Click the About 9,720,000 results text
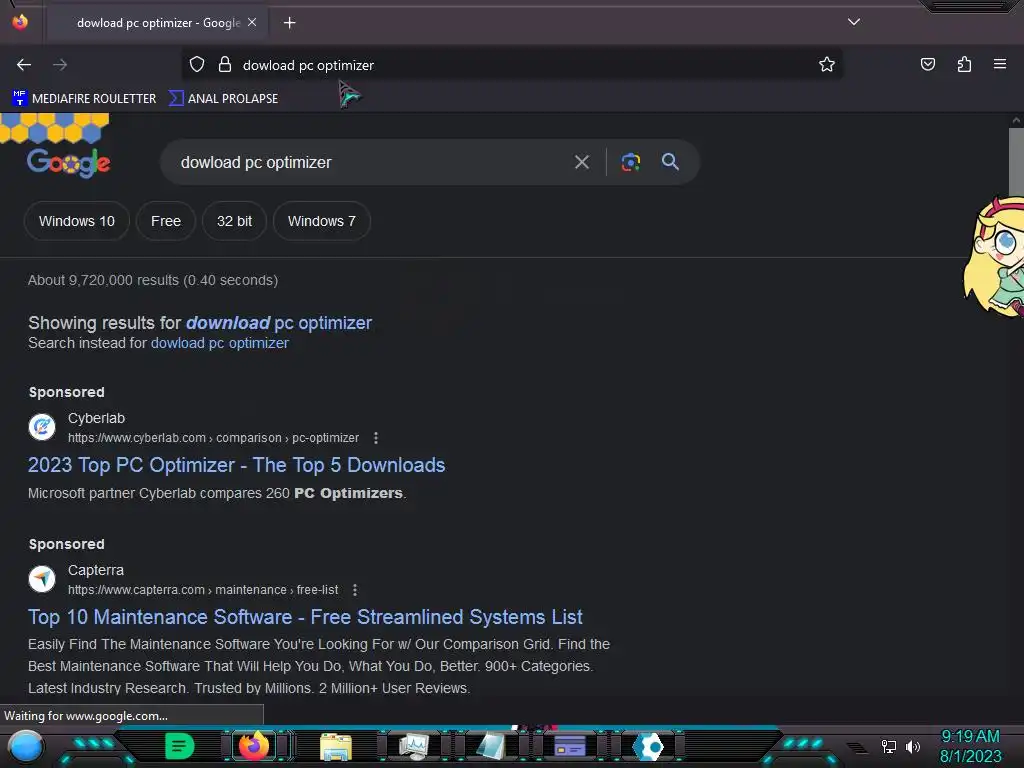1024x768 pixels. tap(153, 280)
